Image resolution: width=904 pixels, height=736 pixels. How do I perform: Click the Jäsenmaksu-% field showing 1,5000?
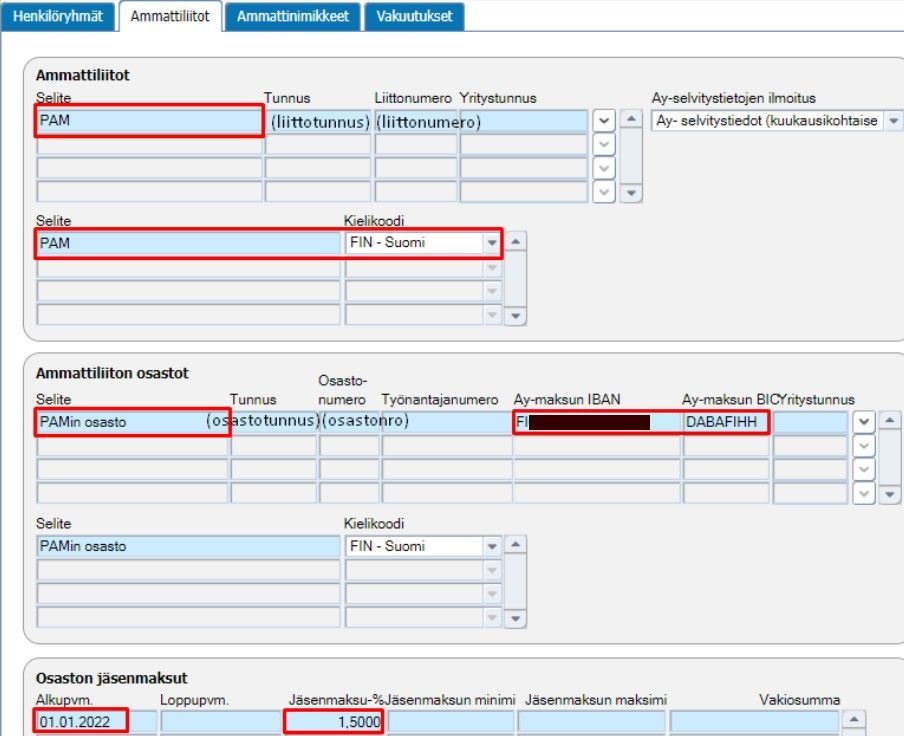click(x=334, y=722)
